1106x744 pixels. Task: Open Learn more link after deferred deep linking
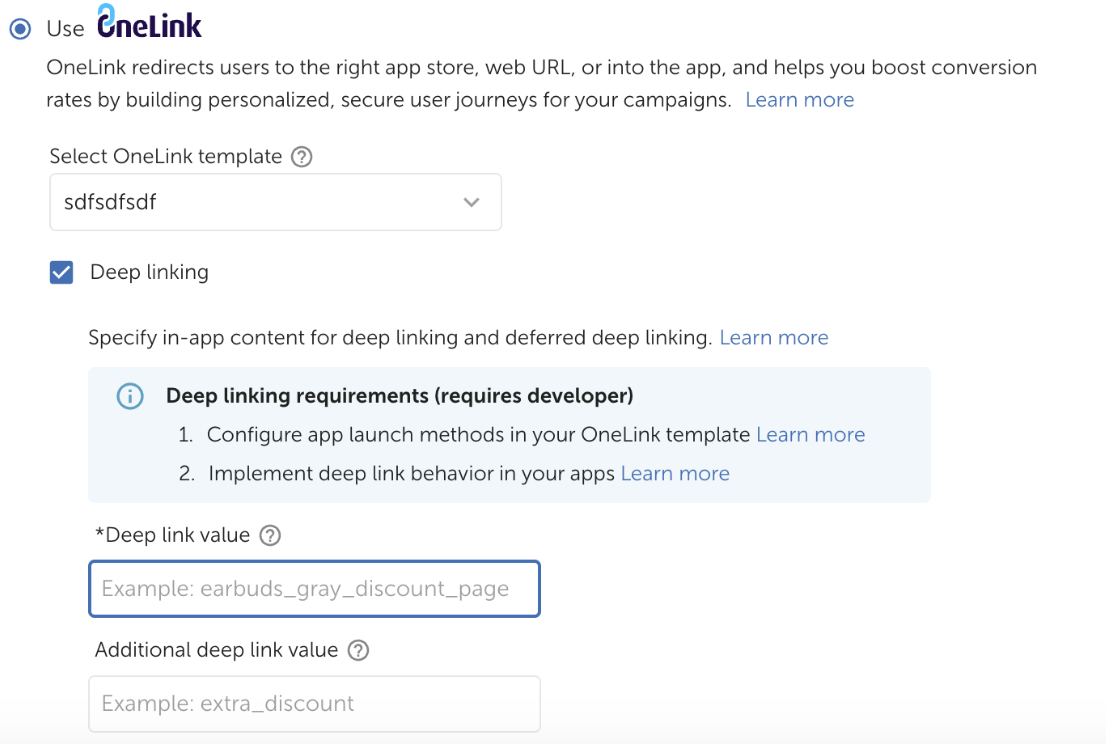point(774,338)
